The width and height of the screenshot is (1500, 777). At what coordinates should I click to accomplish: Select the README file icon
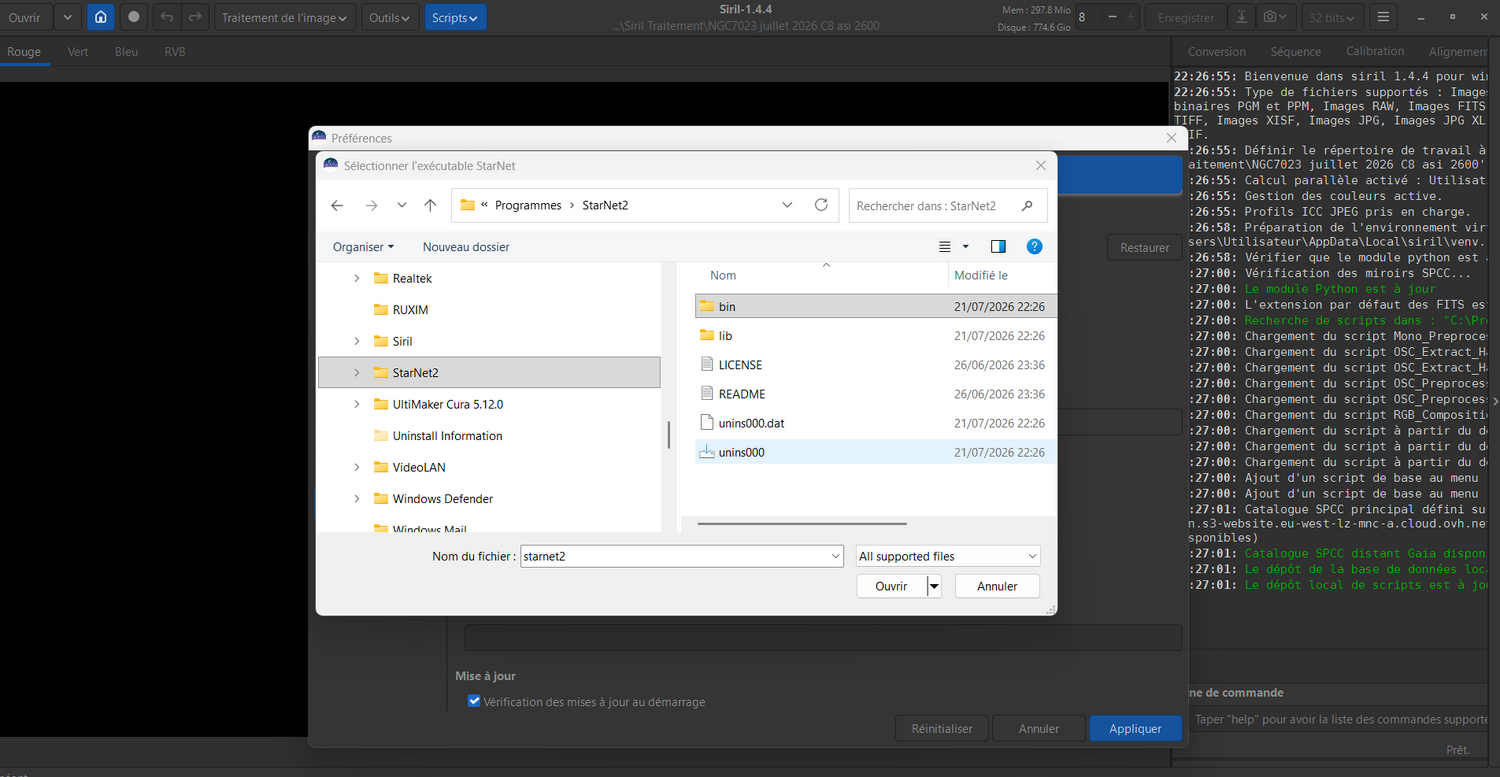(706, 393)
